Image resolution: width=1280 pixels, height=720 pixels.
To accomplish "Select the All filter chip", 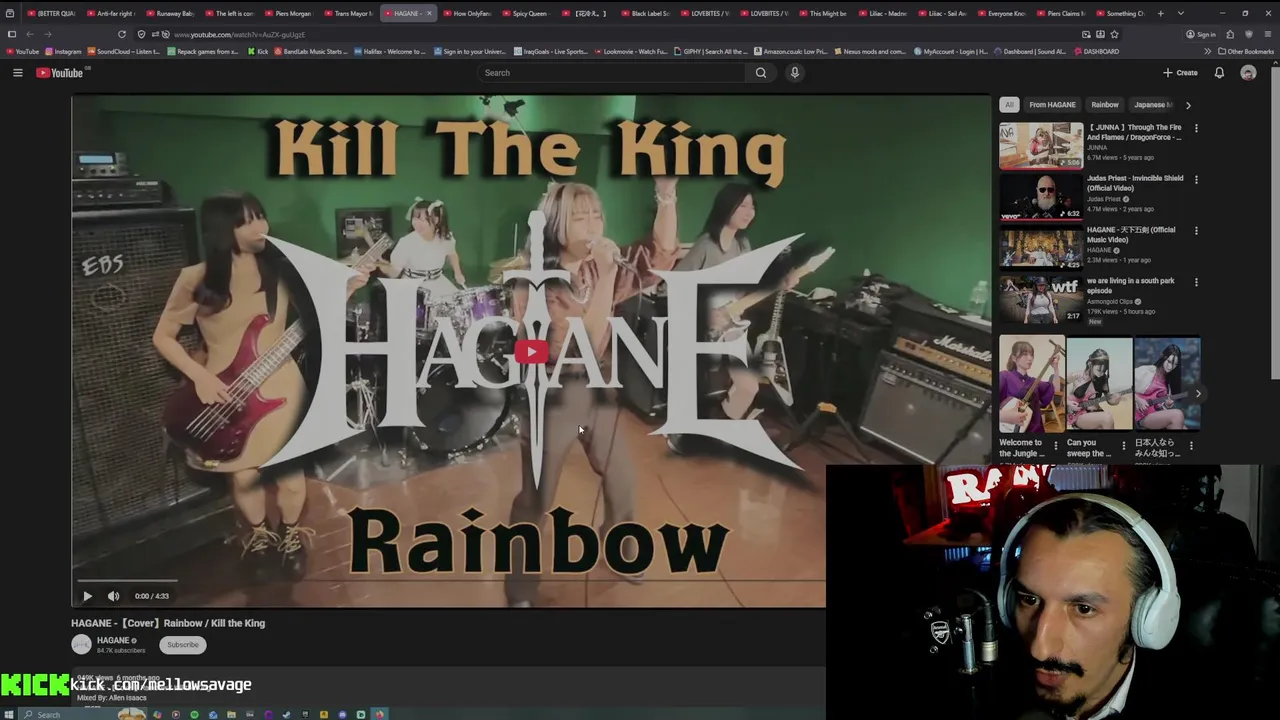I will click(1009, 104).
